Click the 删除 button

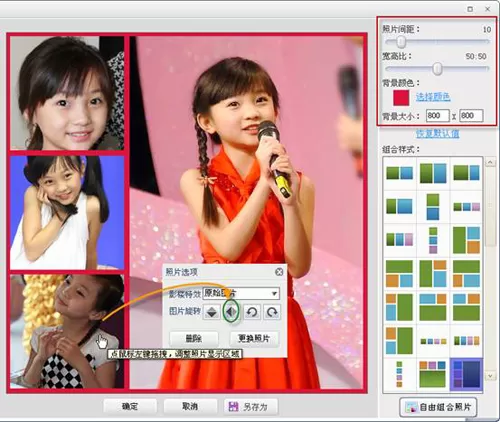(194, 339)
